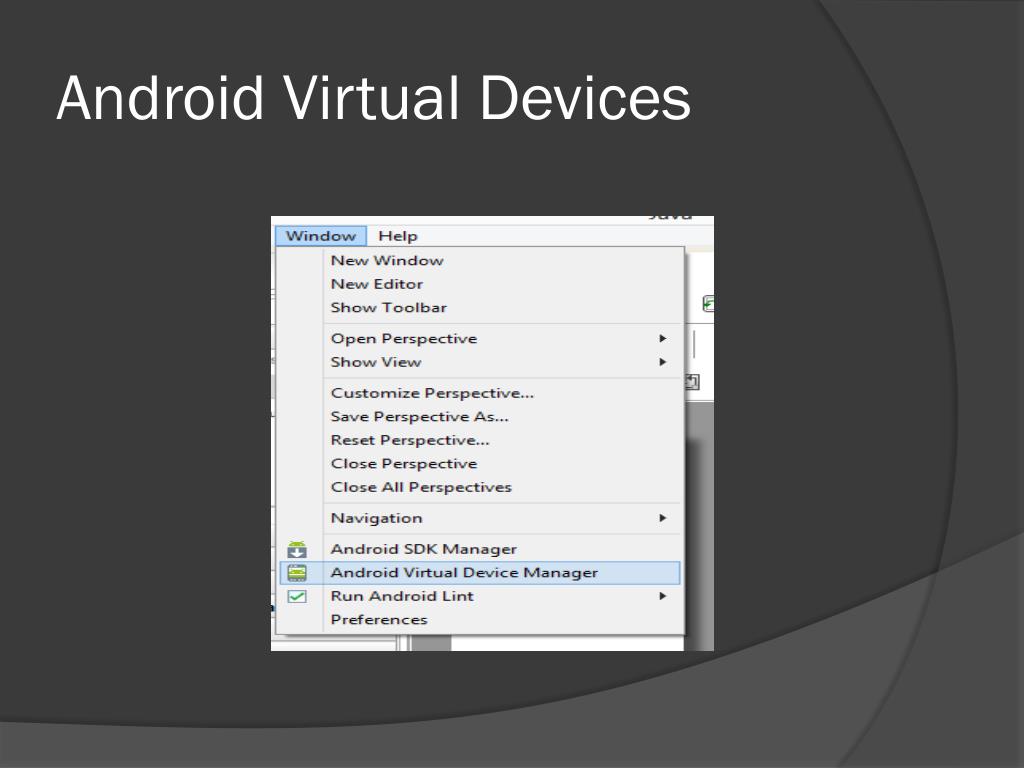Screen dimensions: 1024x768
Task: Click Reset Perspective... menu item
Action: click(x=481, y=440)
